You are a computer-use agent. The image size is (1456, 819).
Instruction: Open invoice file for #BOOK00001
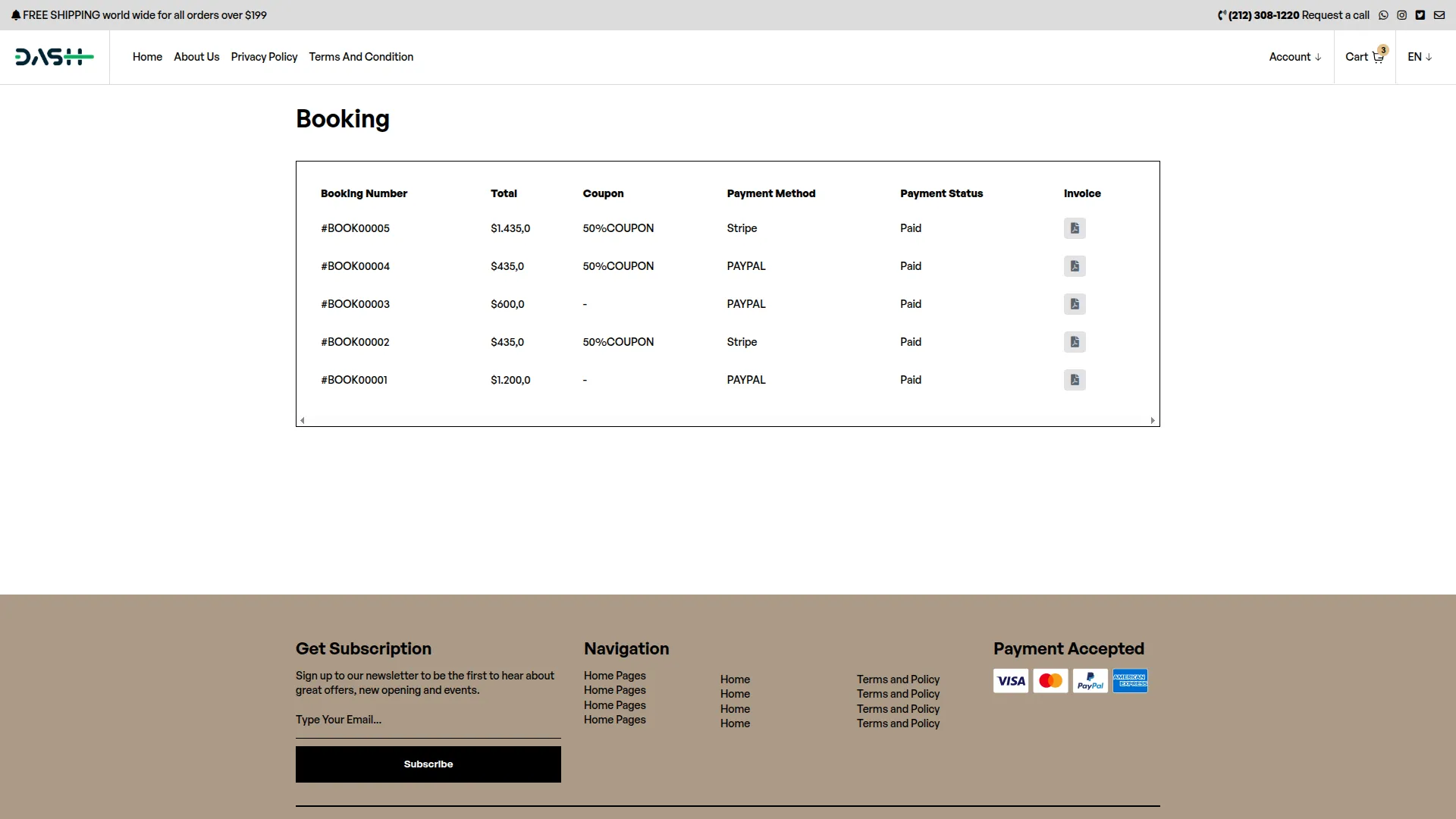click(x=1075, y=380)
